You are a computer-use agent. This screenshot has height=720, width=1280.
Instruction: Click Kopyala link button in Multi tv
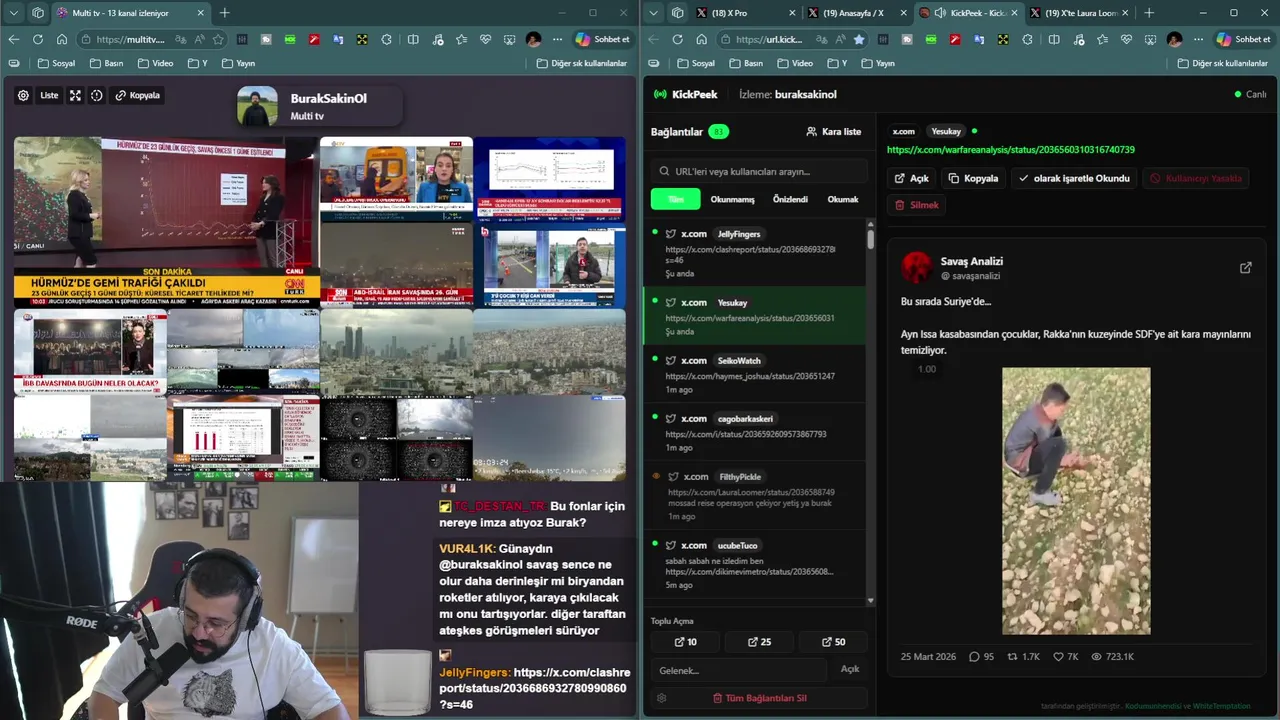click(x=137, y=96)
